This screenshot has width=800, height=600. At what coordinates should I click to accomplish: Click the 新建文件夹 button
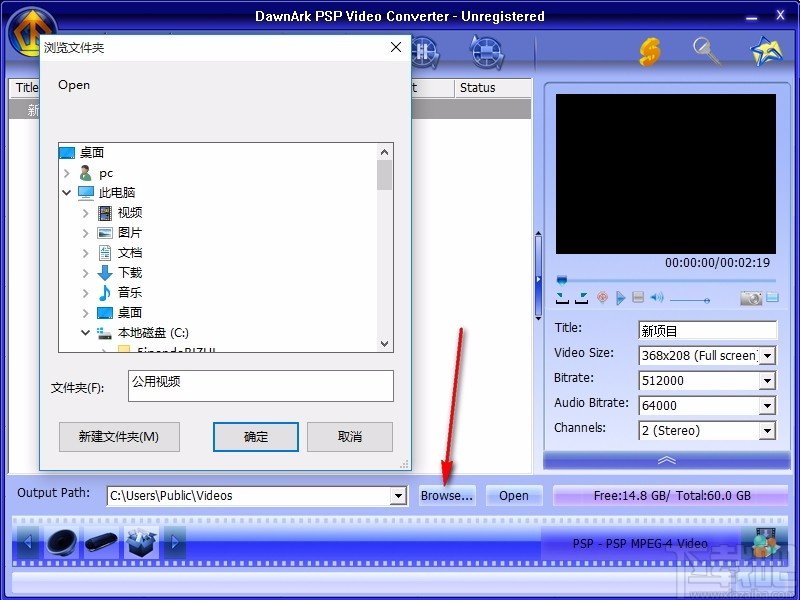pos(119,437)
